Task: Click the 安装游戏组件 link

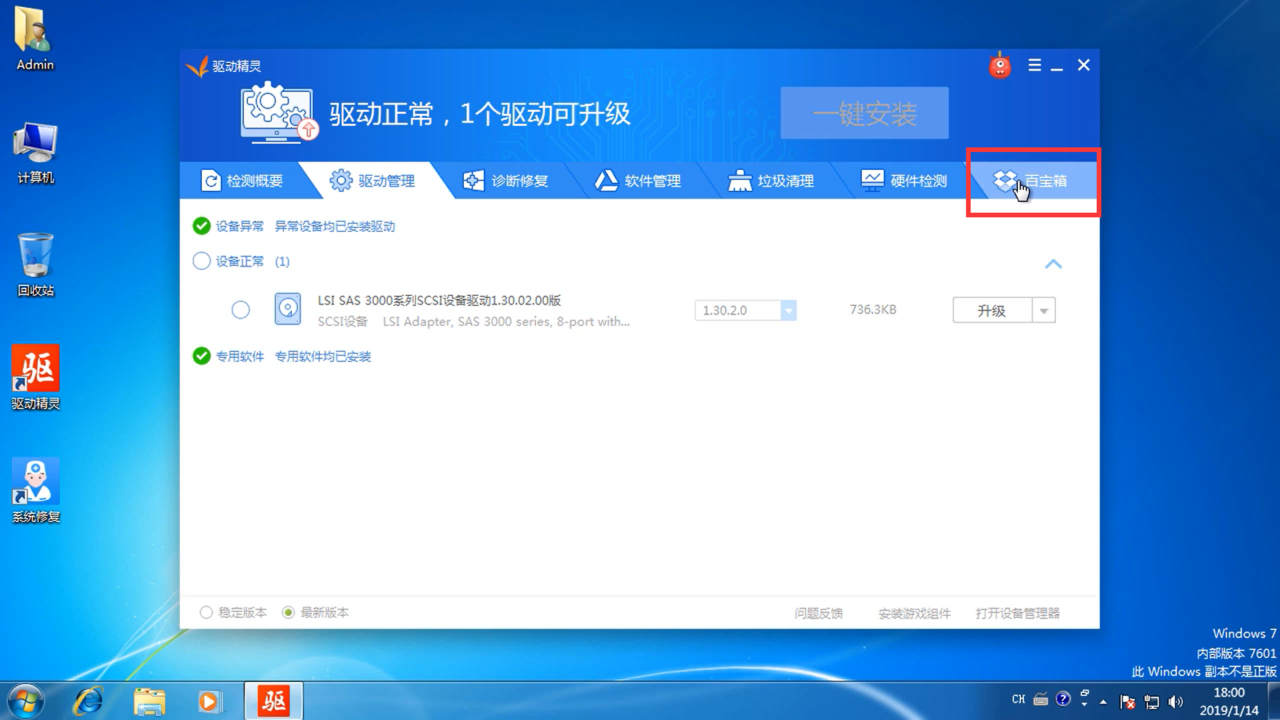Action: 914,613
